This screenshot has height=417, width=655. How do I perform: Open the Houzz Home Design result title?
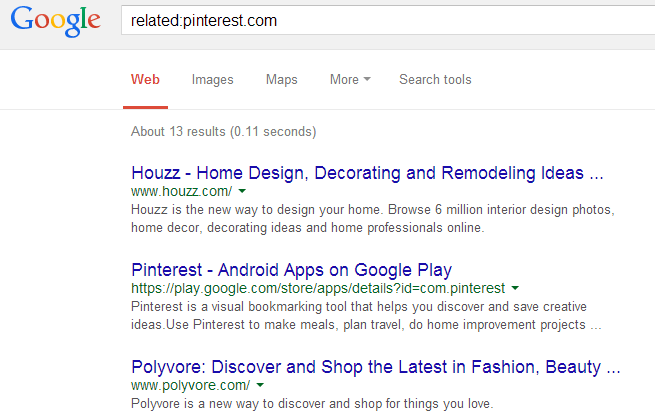pos(367,172)
